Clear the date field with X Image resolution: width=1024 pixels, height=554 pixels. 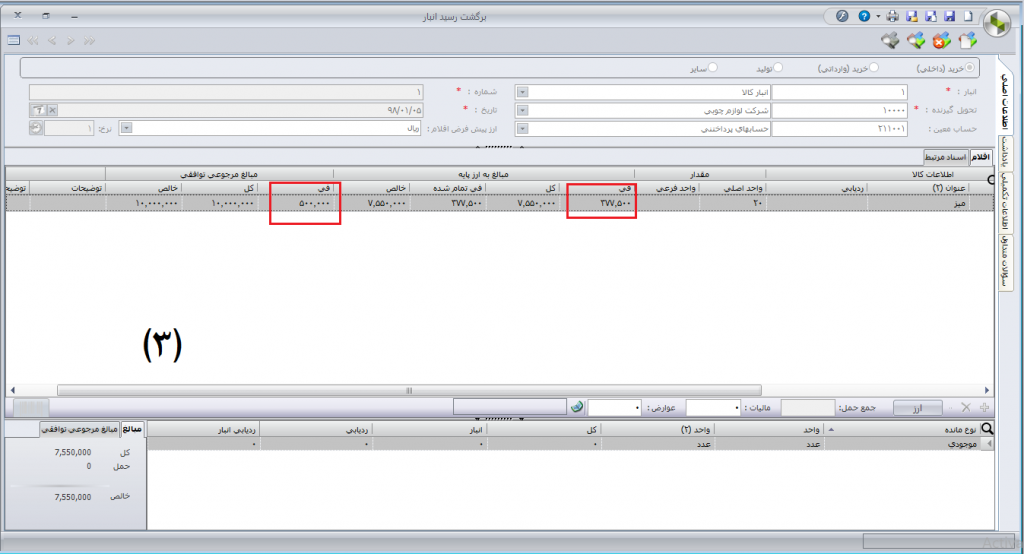point(52,110)
